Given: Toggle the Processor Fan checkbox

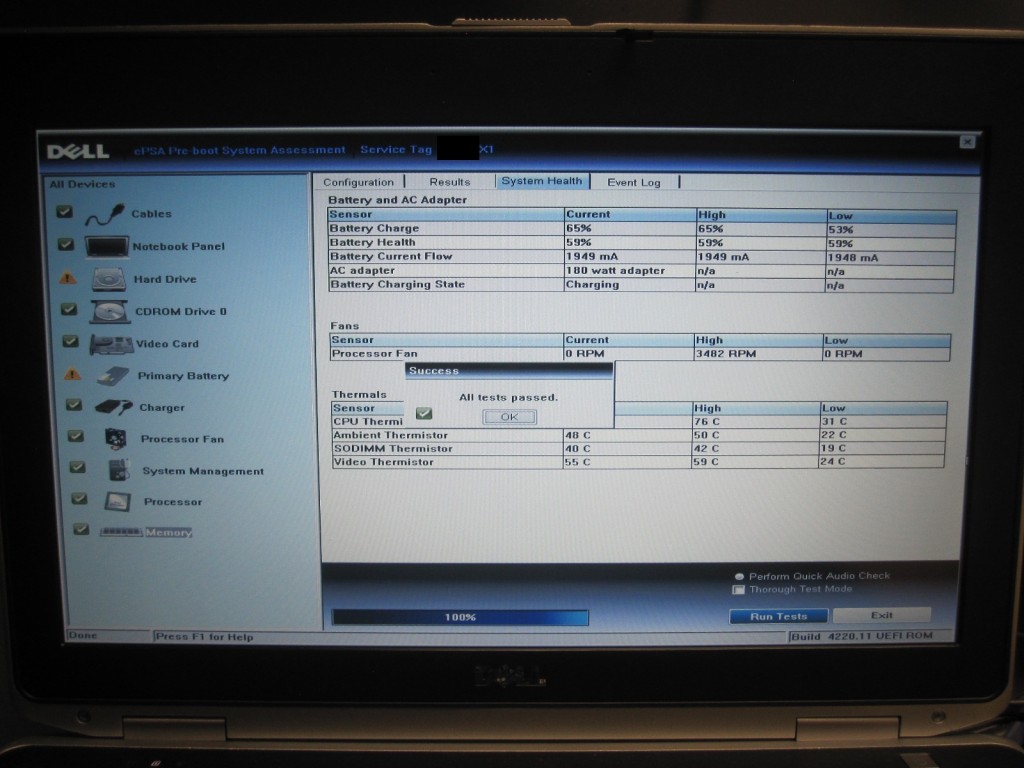Looking at the screenshot, I should (x=76, y=436).
